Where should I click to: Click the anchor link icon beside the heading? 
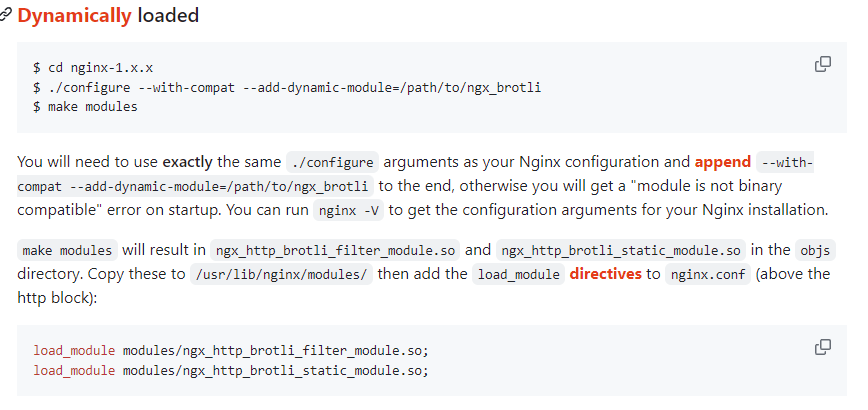point(6,16)
